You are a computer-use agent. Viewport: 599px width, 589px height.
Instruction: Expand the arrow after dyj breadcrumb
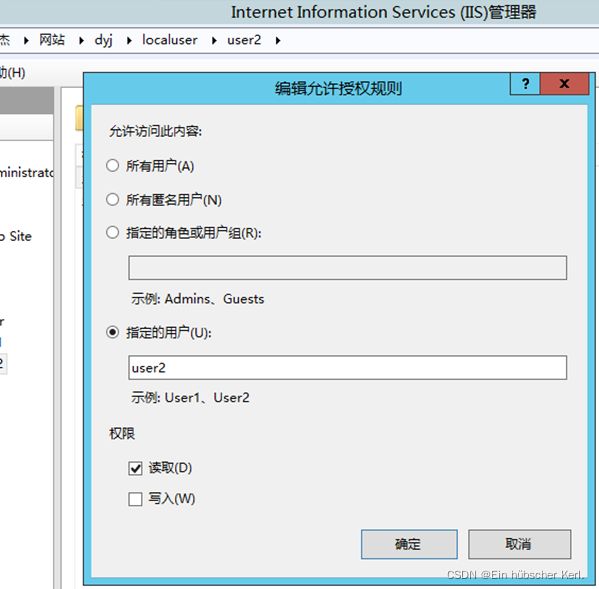click(129, 40)
